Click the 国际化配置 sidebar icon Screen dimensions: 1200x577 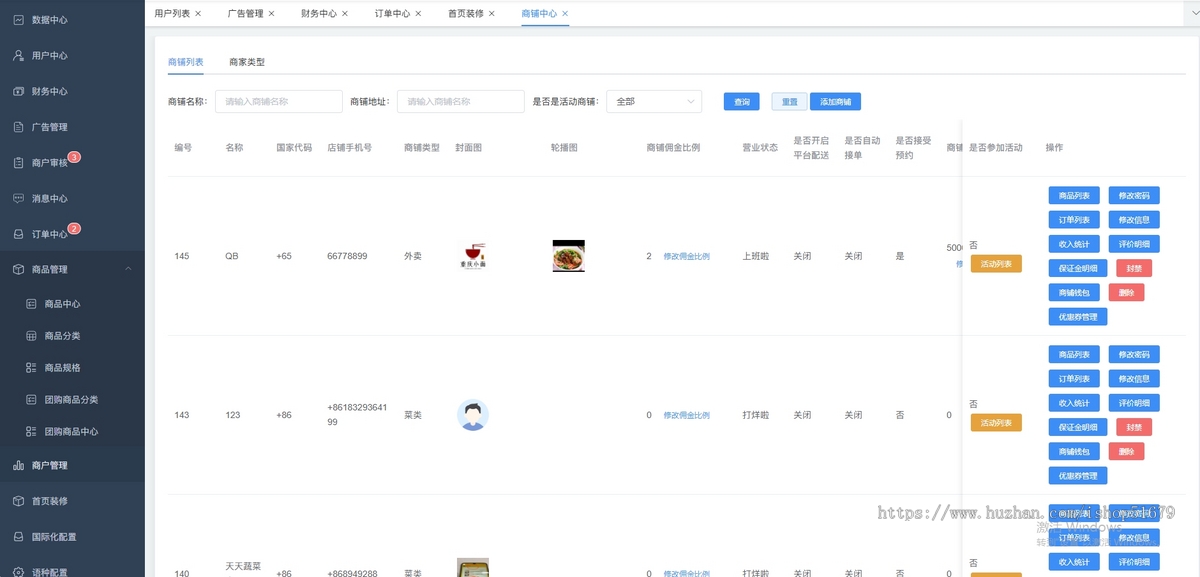coord(18,537)
